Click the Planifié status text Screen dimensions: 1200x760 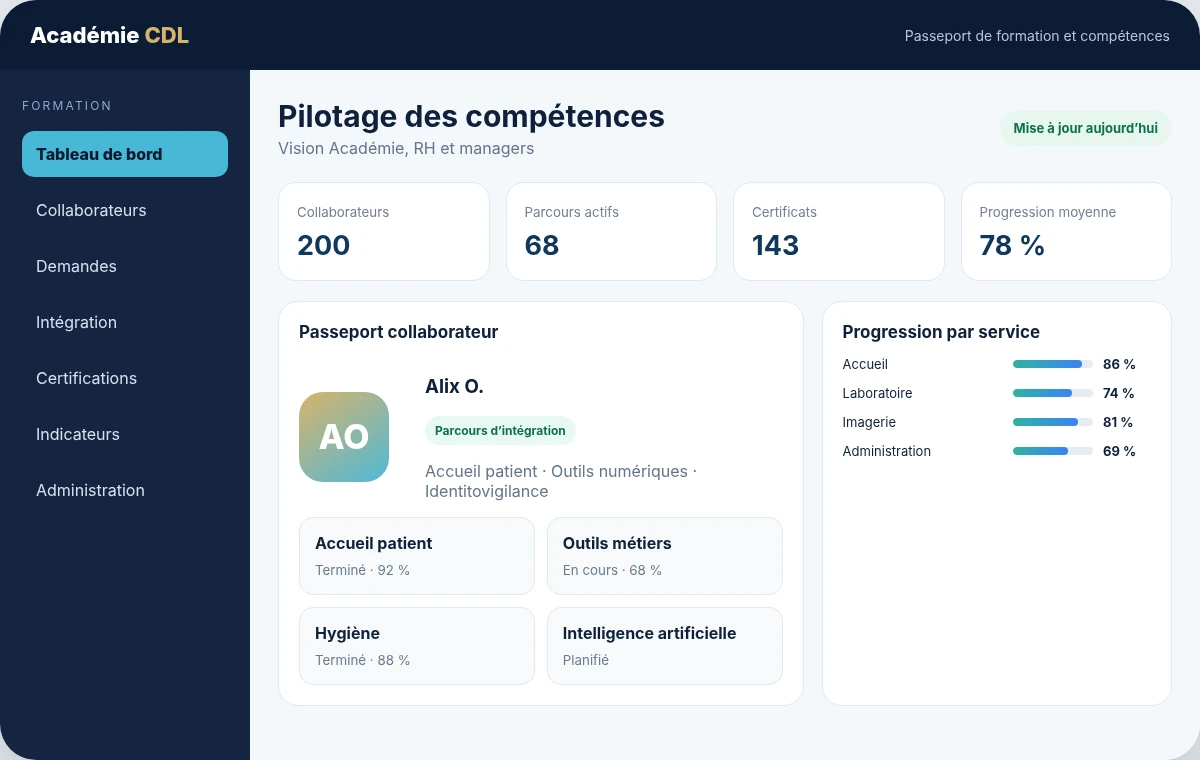586,660
